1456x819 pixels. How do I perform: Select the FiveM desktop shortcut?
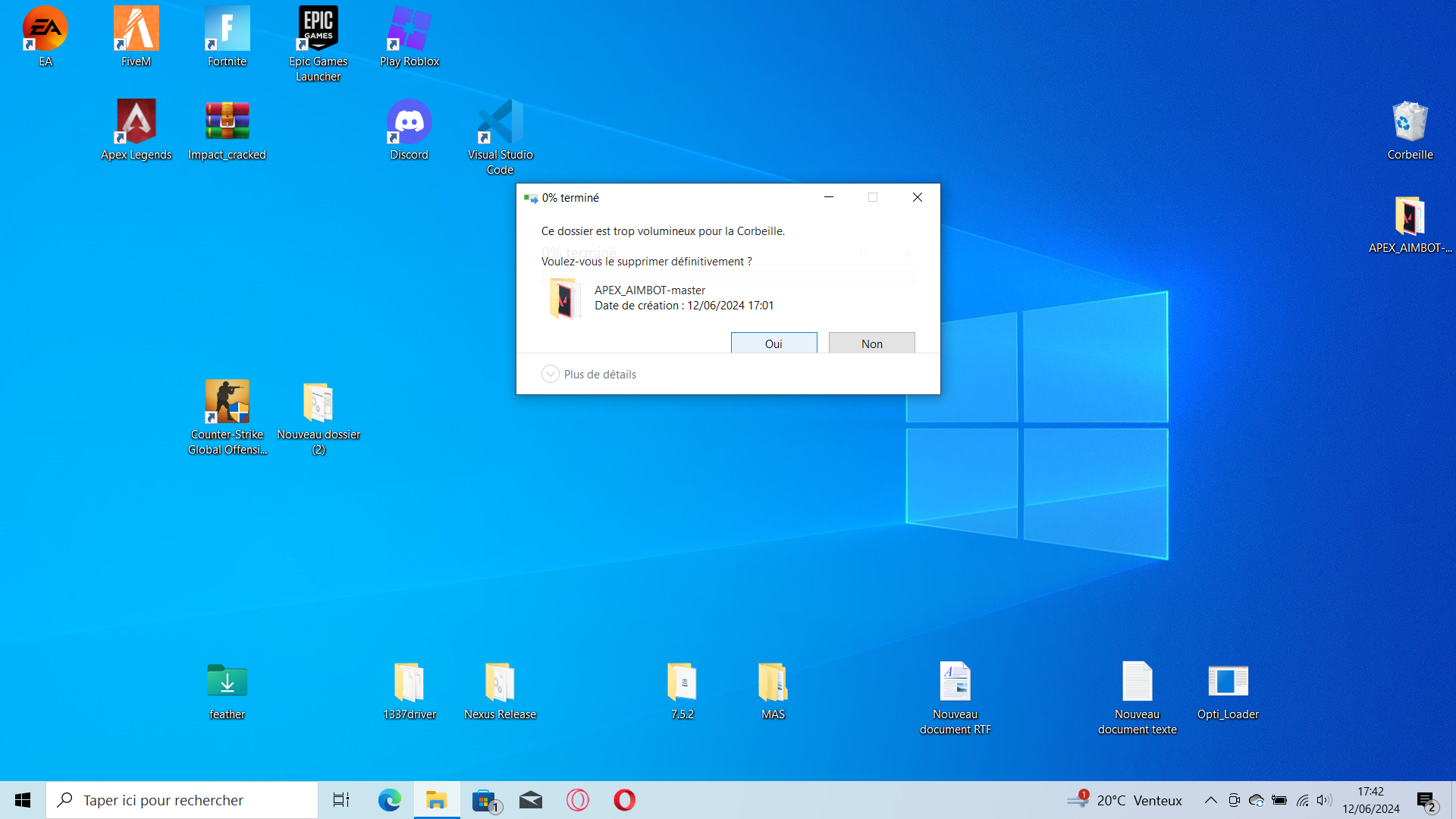coord(136,29)
